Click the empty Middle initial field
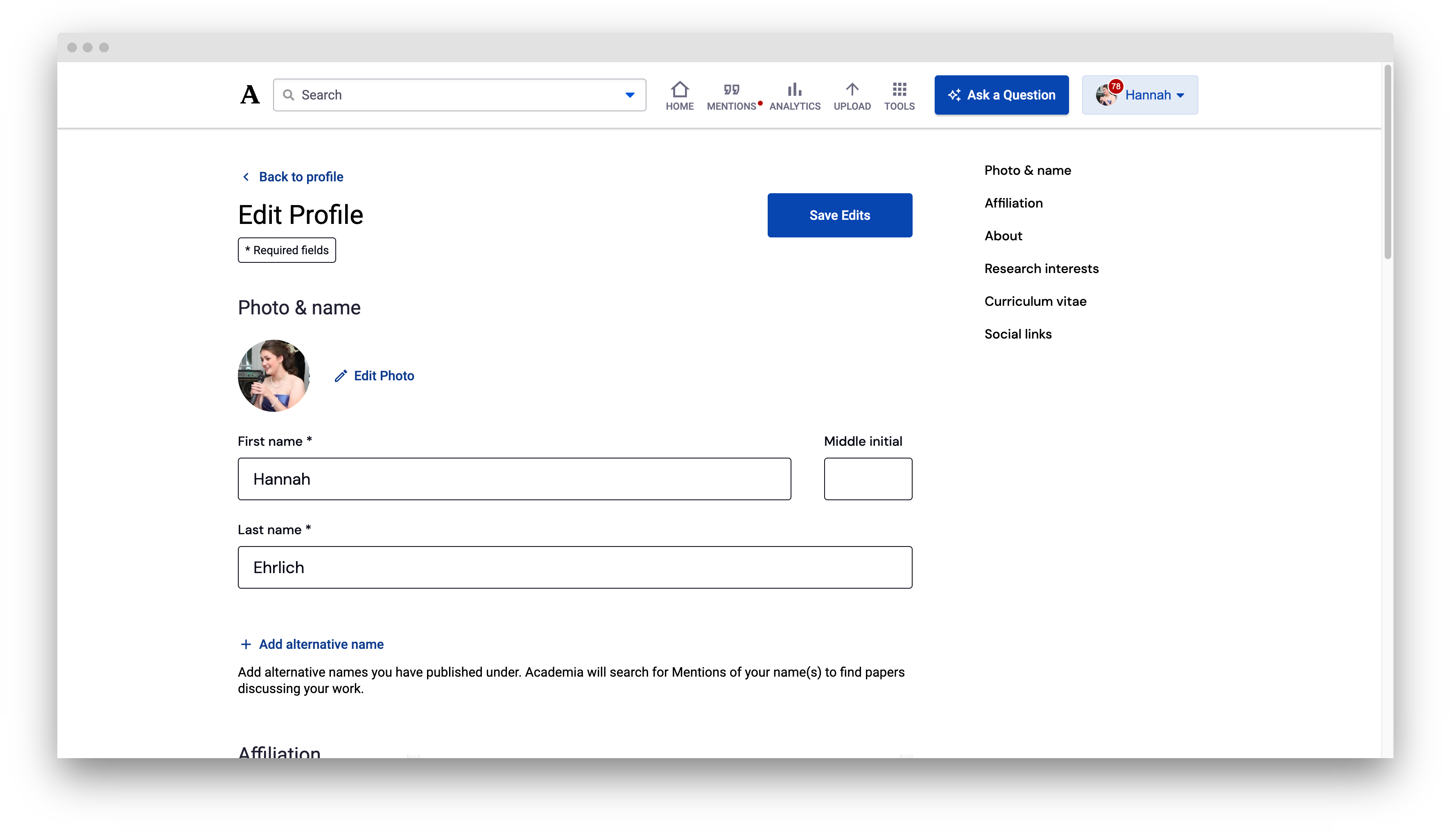The height and width of the screenshot is (840, 1451). coord(868,479)
